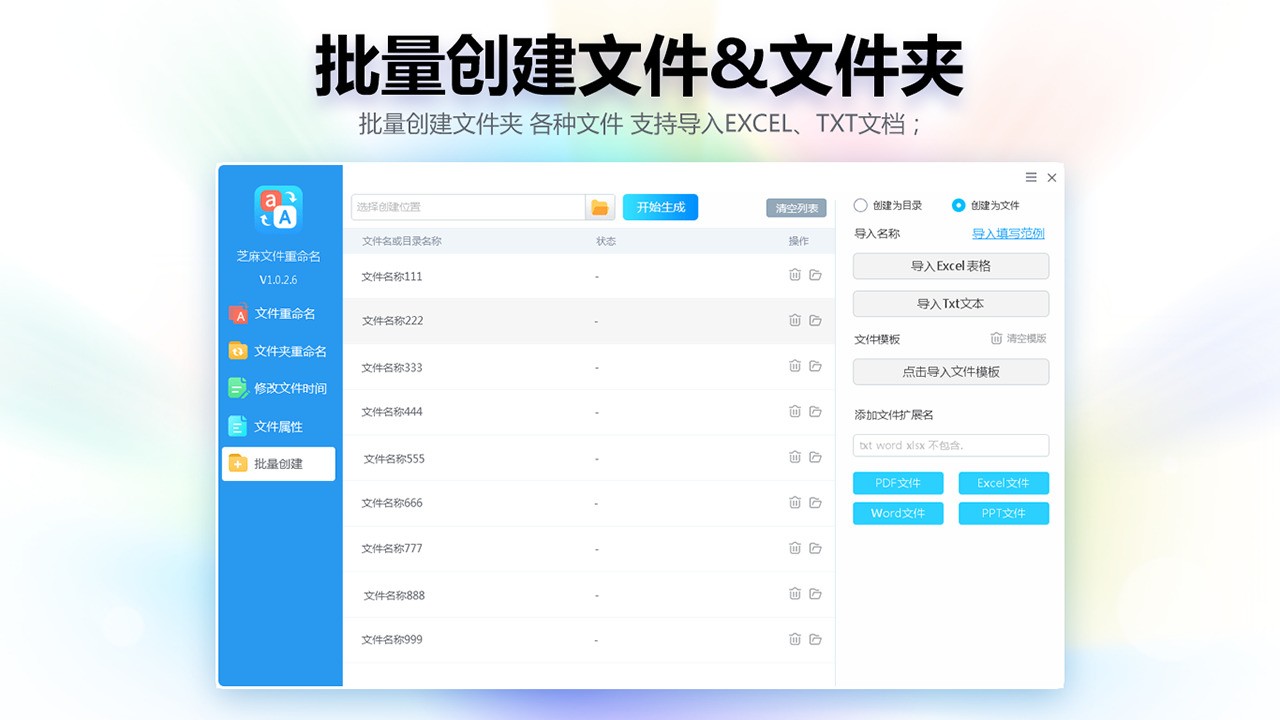1280x720 pixels.
Task: Select the 批量创建 sidebar entry
Action: tap(283, 463)
